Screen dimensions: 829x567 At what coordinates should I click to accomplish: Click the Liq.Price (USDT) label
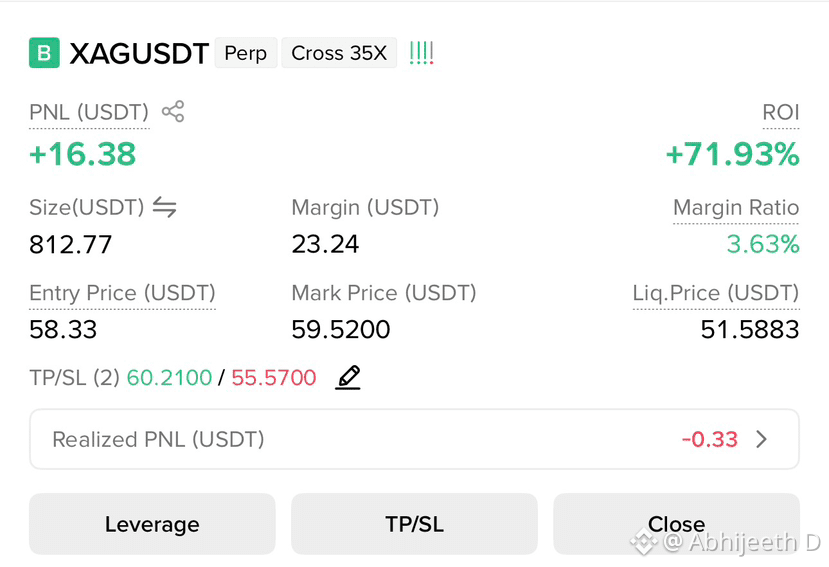[x=716, y=293]
